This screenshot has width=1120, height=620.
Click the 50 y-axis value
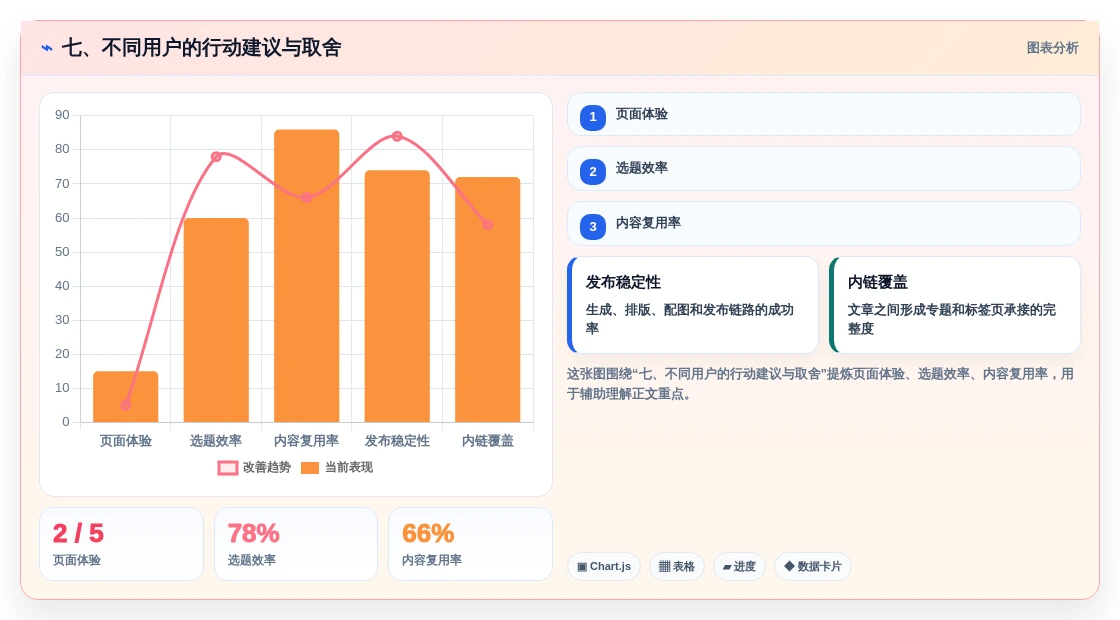(x=62, y=251)
